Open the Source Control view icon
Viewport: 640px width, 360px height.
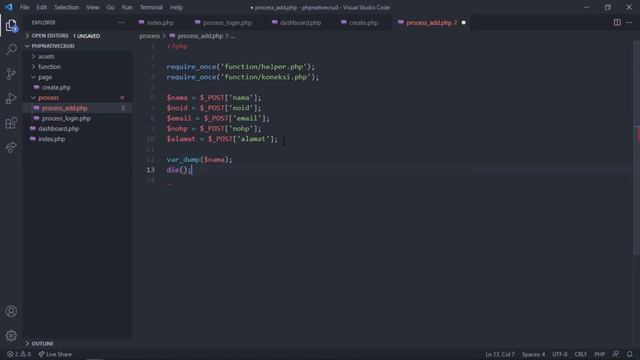(x=11, y=74)
